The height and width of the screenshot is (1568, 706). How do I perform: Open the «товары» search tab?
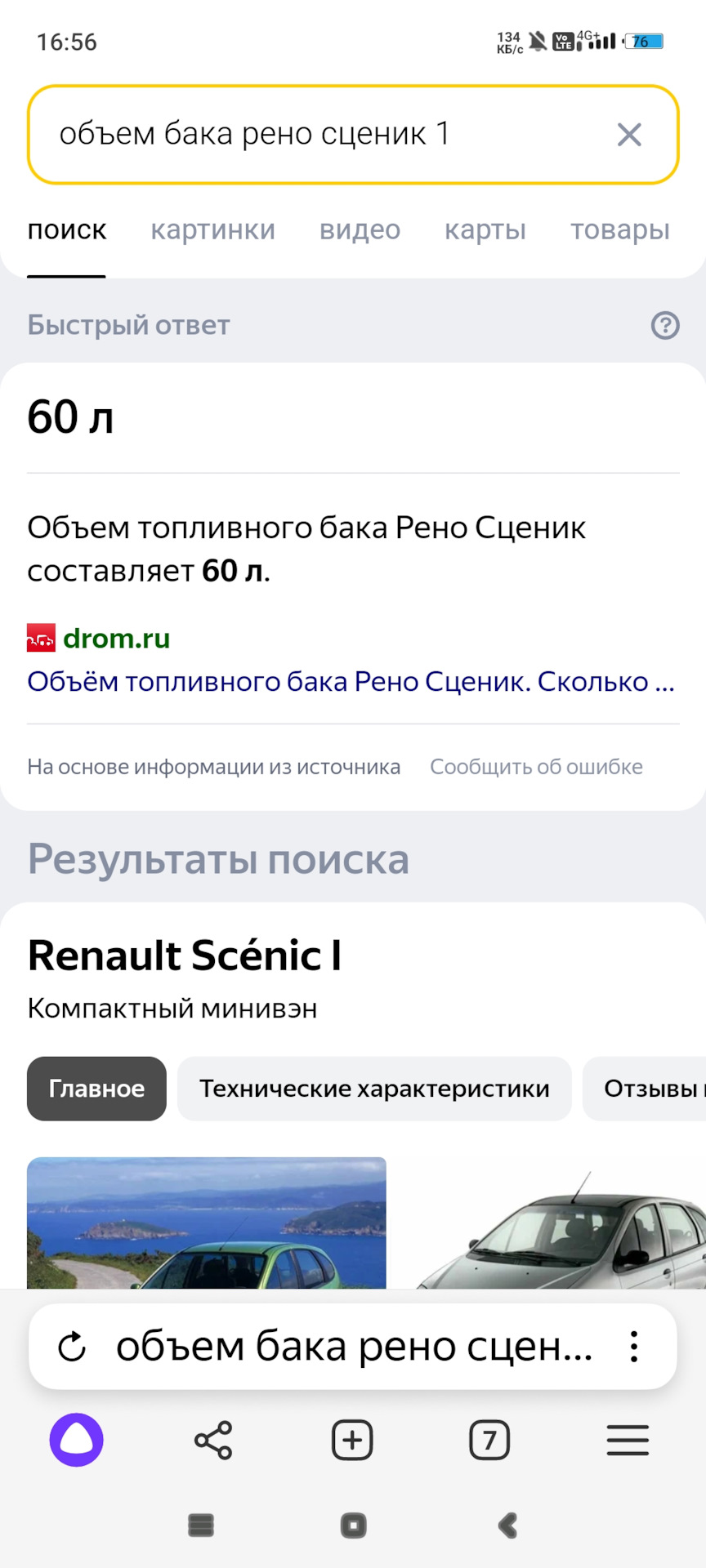point(619,230)
